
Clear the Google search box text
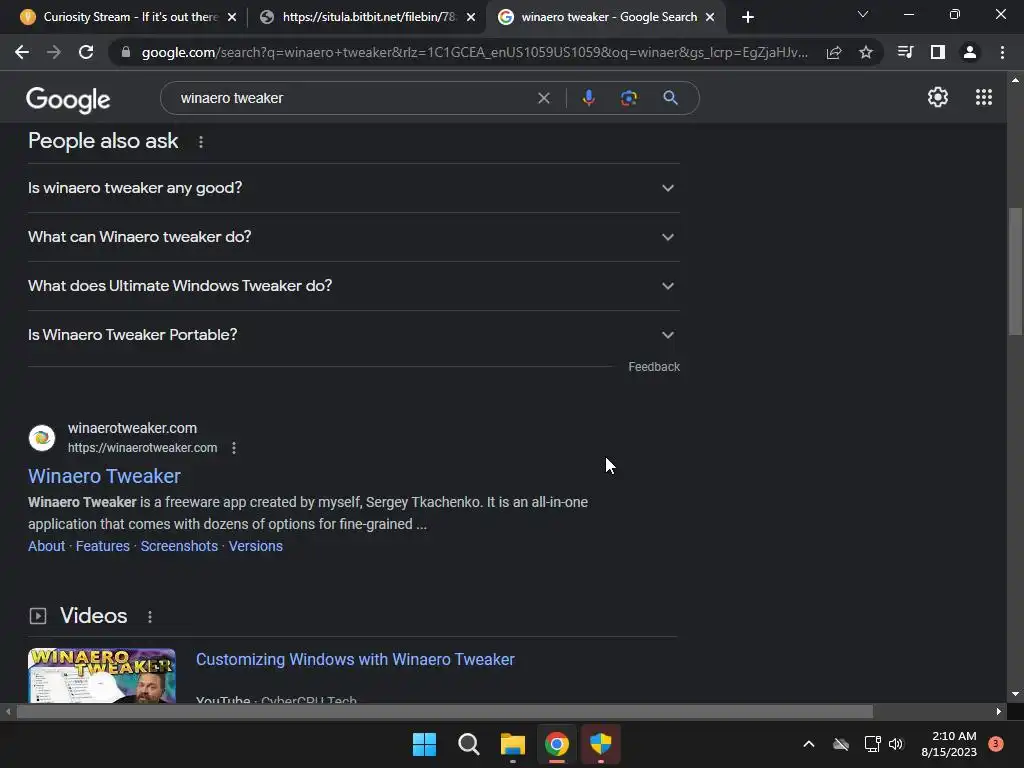coord(543,98)
